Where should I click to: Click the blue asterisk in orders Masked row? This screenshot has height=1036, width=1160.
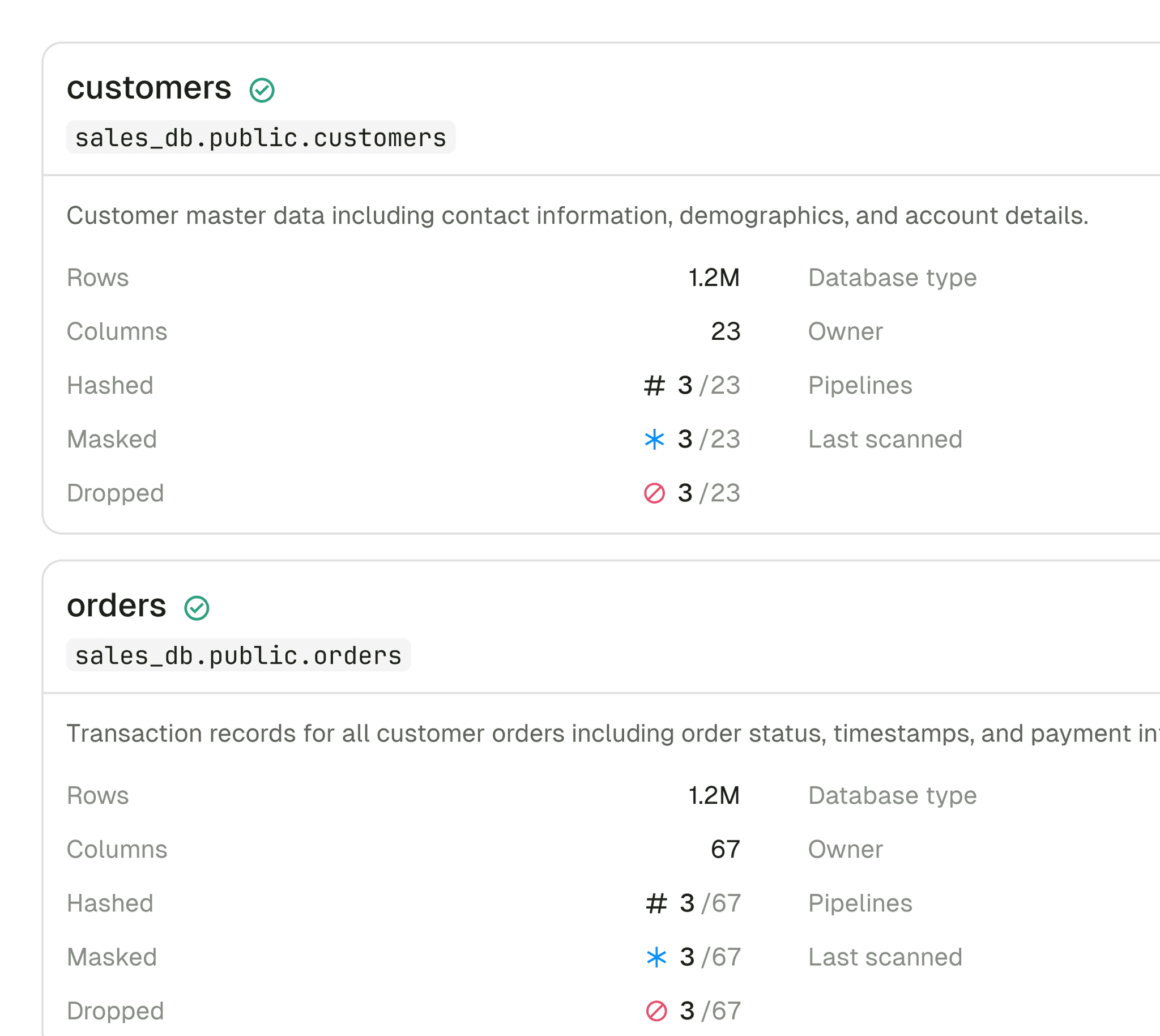(x=656, y=957)
